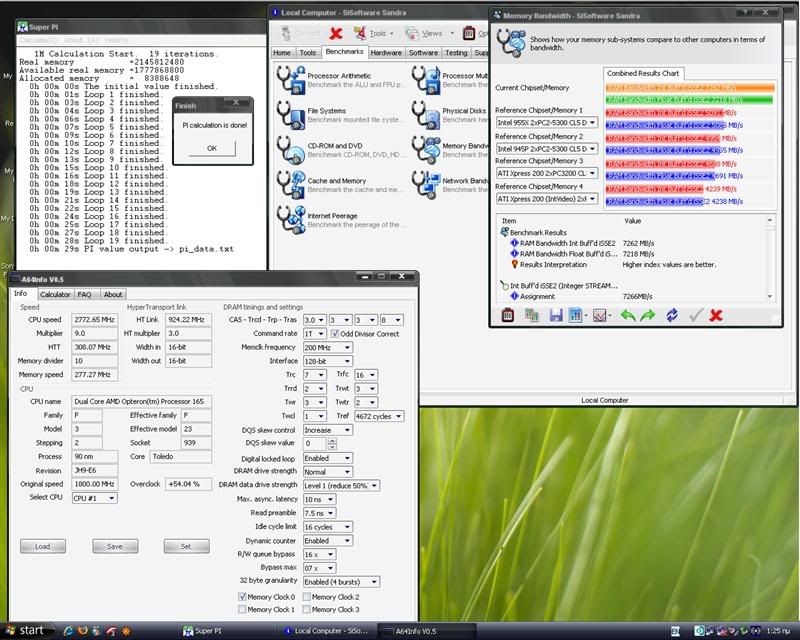Image resolution: width=800 pixels, height=640 pixels.
Task: Click OK in the Finish dialog
Action: 211,147
